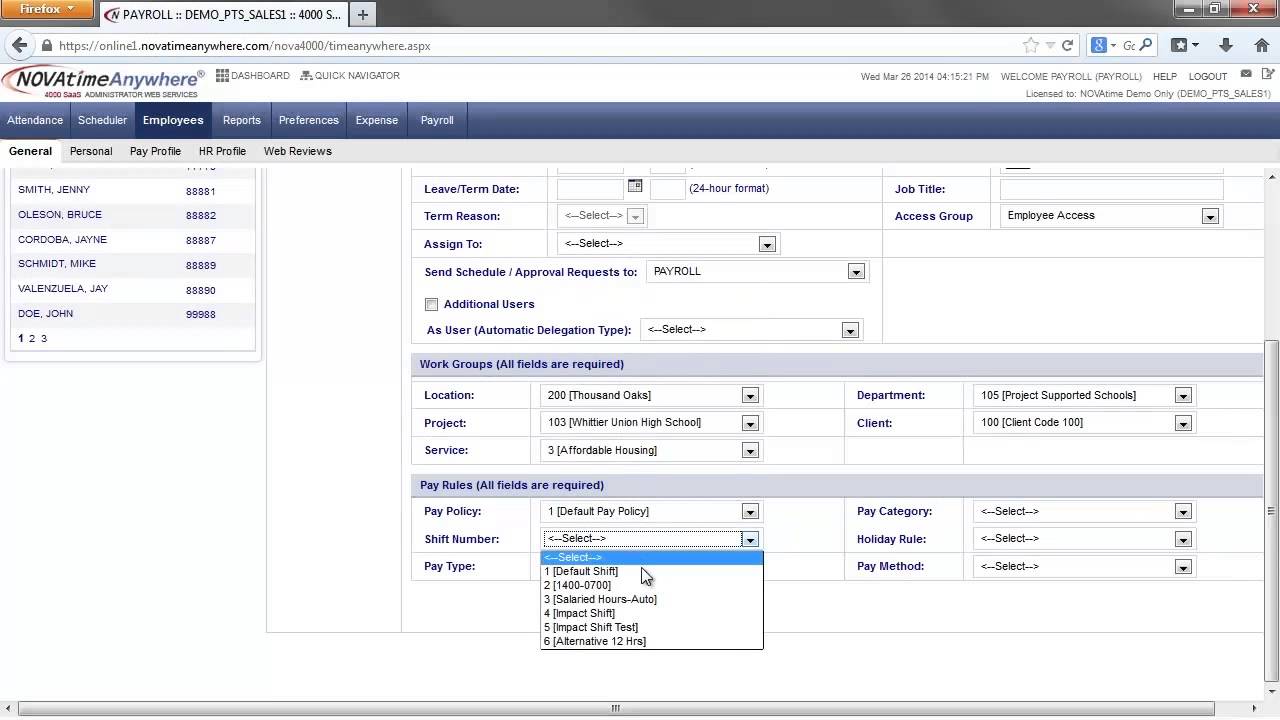1280x720 pixels.
Task: Switch to the Pay Profile tab
Action: [155, 151]
